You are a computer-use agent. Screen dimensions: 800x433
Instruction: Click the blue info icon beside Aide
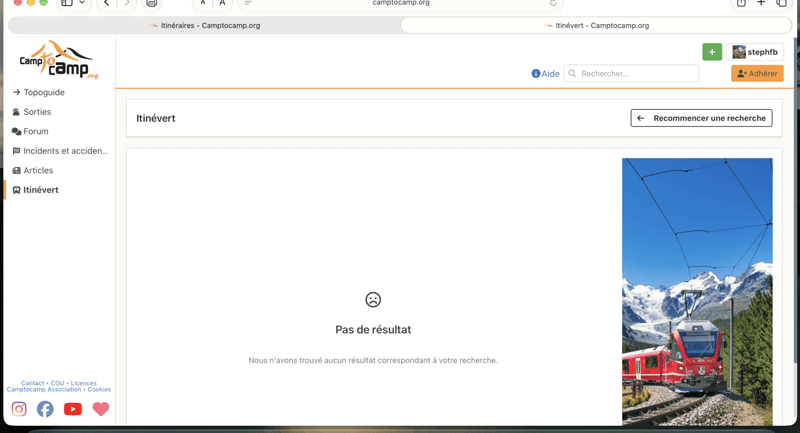click(536, 73)
